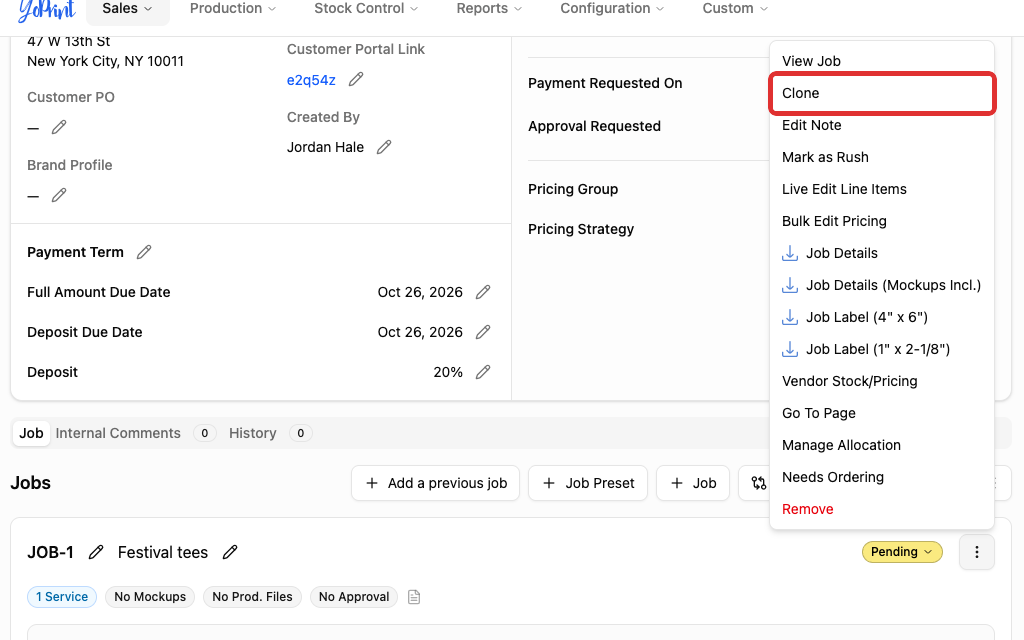This screenshot has height=640, width=1024.
Task: Switch to the Internal Comments tab
Action: (x=135, y=433)
